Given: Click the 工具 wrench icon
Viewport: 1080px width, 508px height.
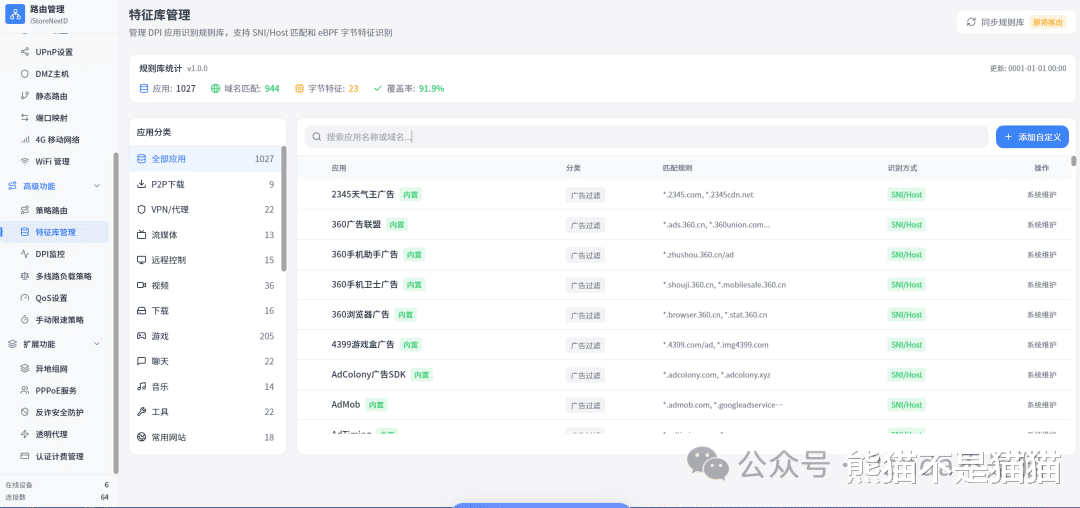Looking at the screenshot, I should point(141,412).
